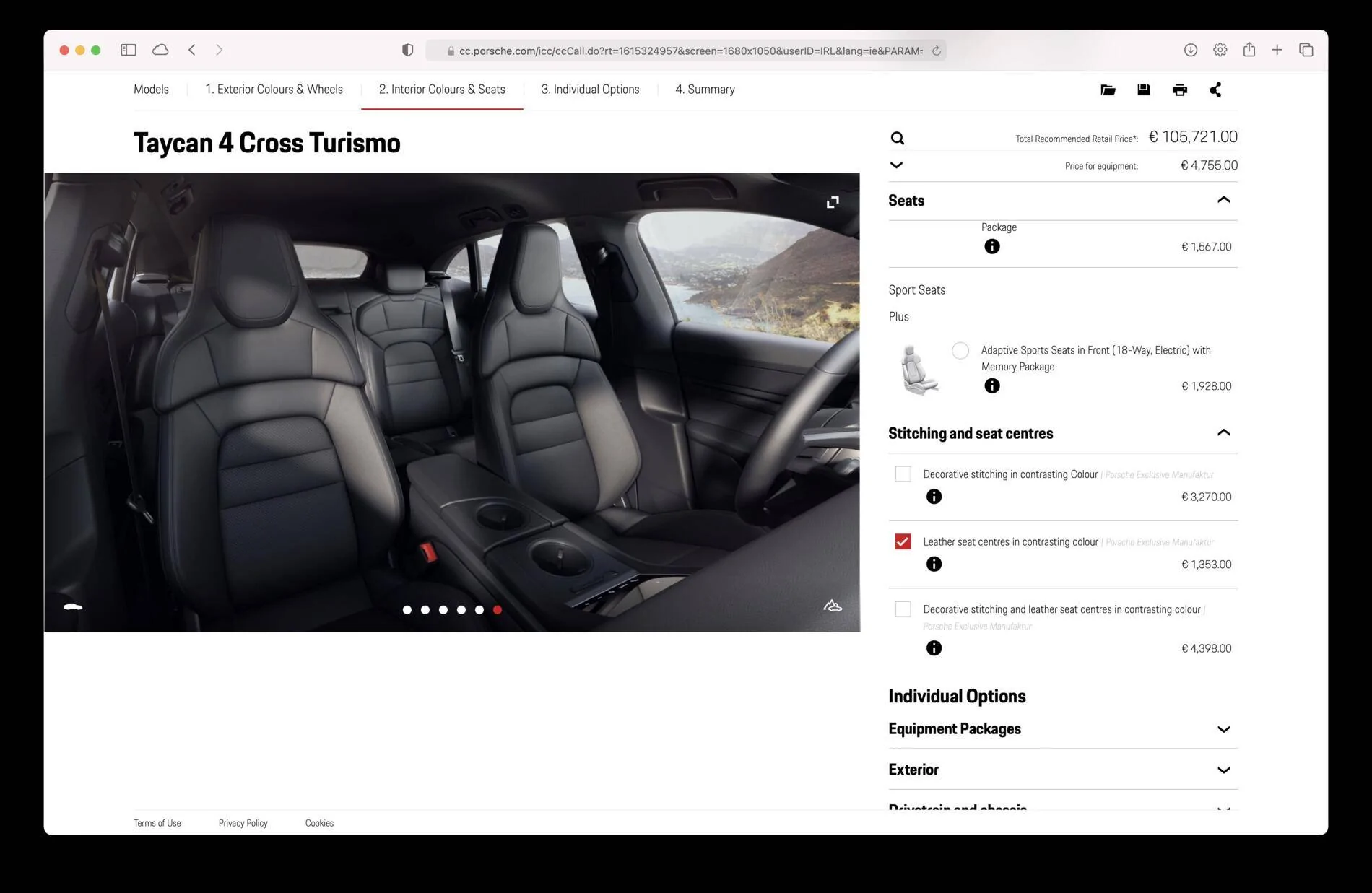Show Safari tab overview
This screenshot has width=1372, height=893.
1306,50
